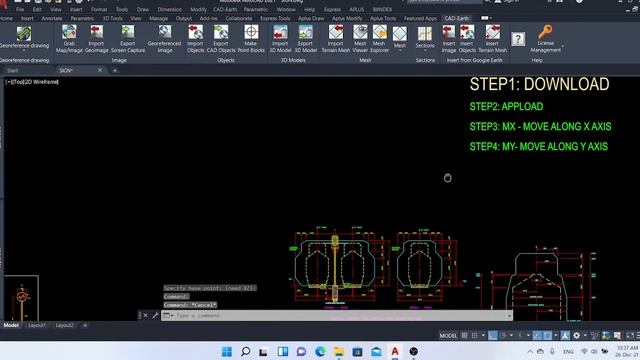
Task: Open recent commands dropdown in command line
Action: (x=168, y=316)
